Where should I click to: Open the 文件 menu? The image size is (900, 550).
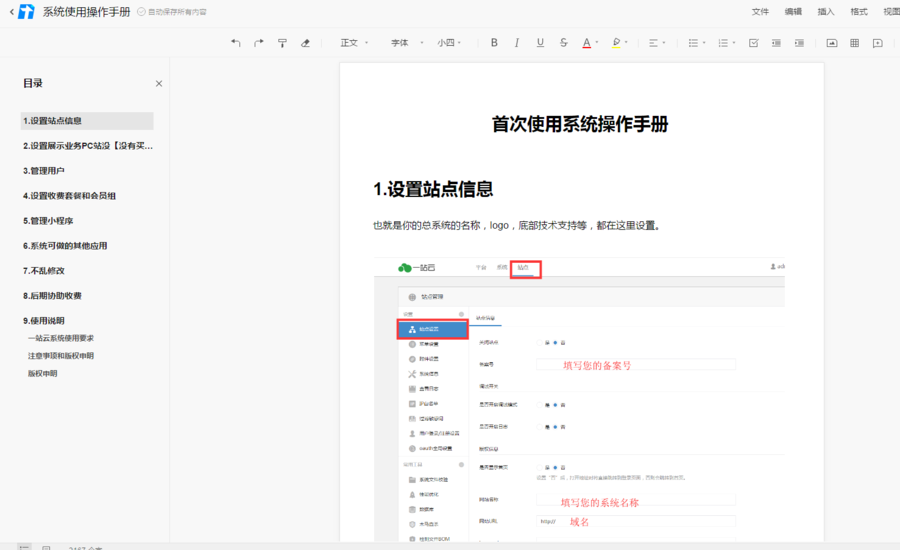tap(760, 12)
